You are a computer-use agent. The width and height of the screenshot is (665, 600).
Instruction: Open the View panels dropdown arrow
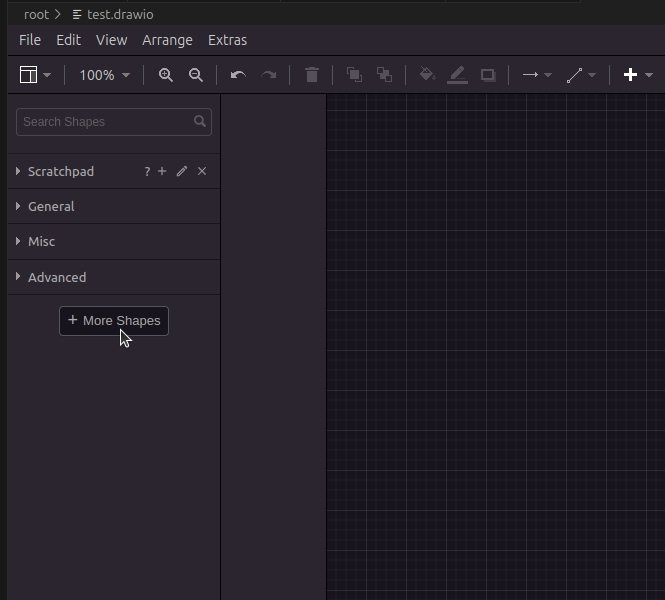click(47, 75)
